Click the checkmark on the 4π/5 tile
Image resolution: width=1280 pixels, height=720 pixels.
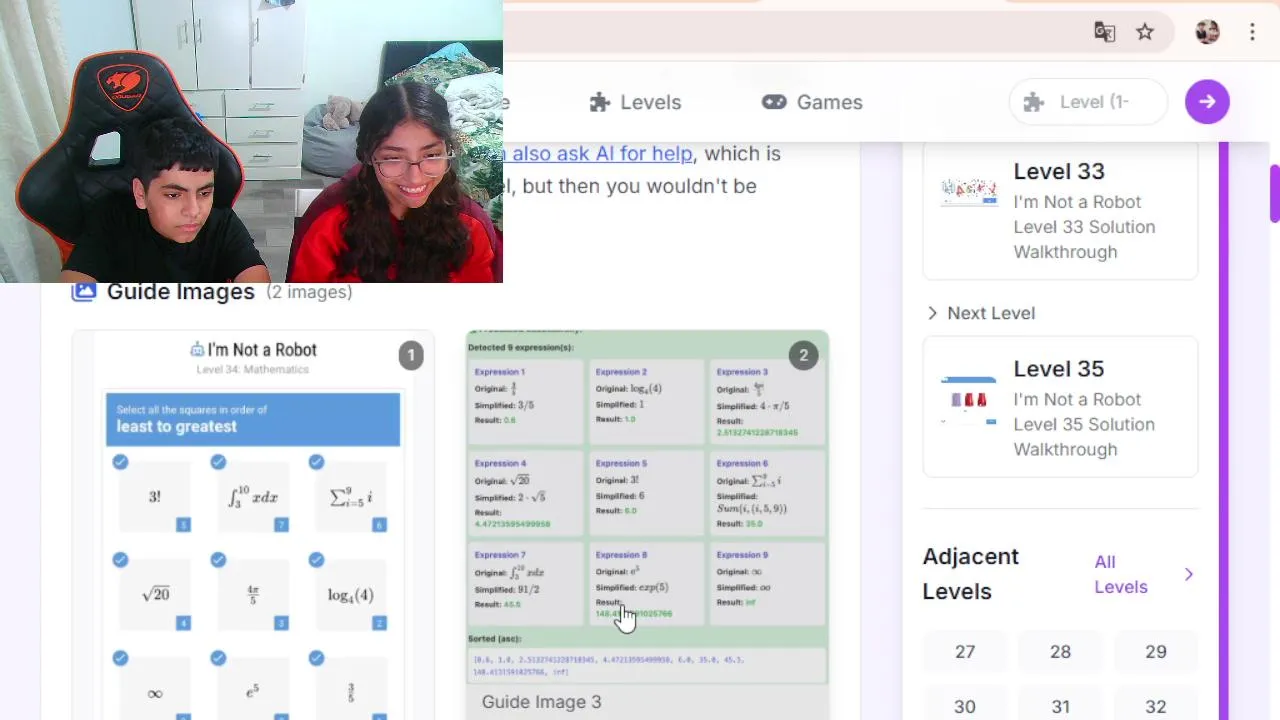point(218,560)
